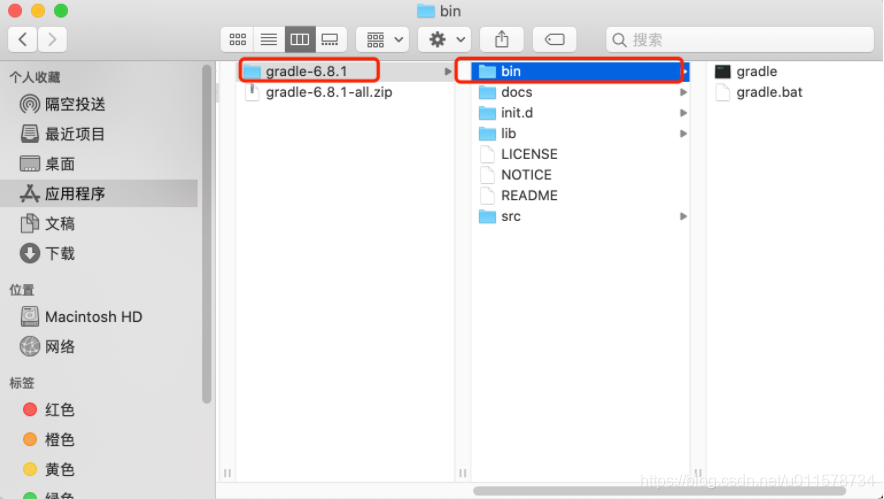Select the docs folder
The image size is (884, 499).
pos(580,92)
